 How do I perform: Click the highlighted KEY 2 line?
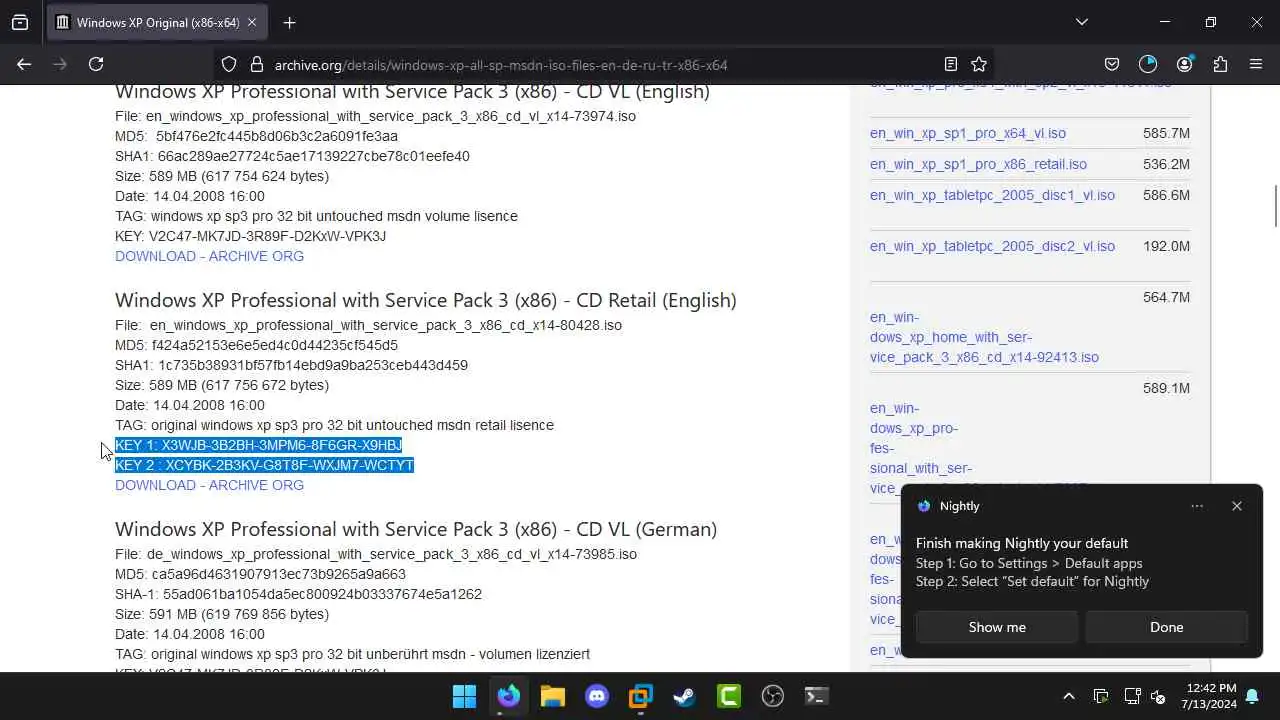tap(264, 465)
